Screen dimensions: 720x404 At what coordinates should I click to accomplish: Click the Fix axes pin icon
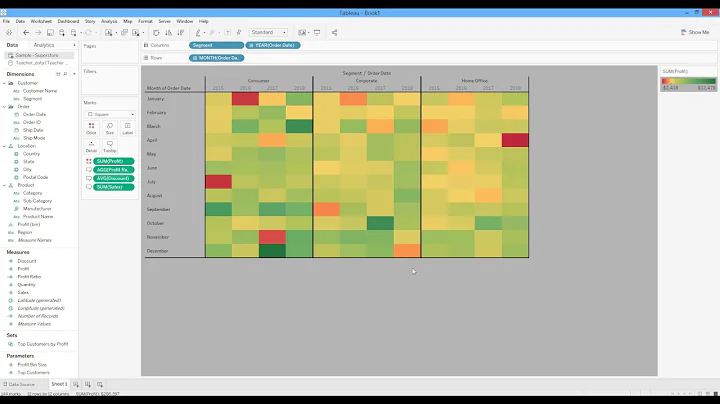click(x=239, y=33)
